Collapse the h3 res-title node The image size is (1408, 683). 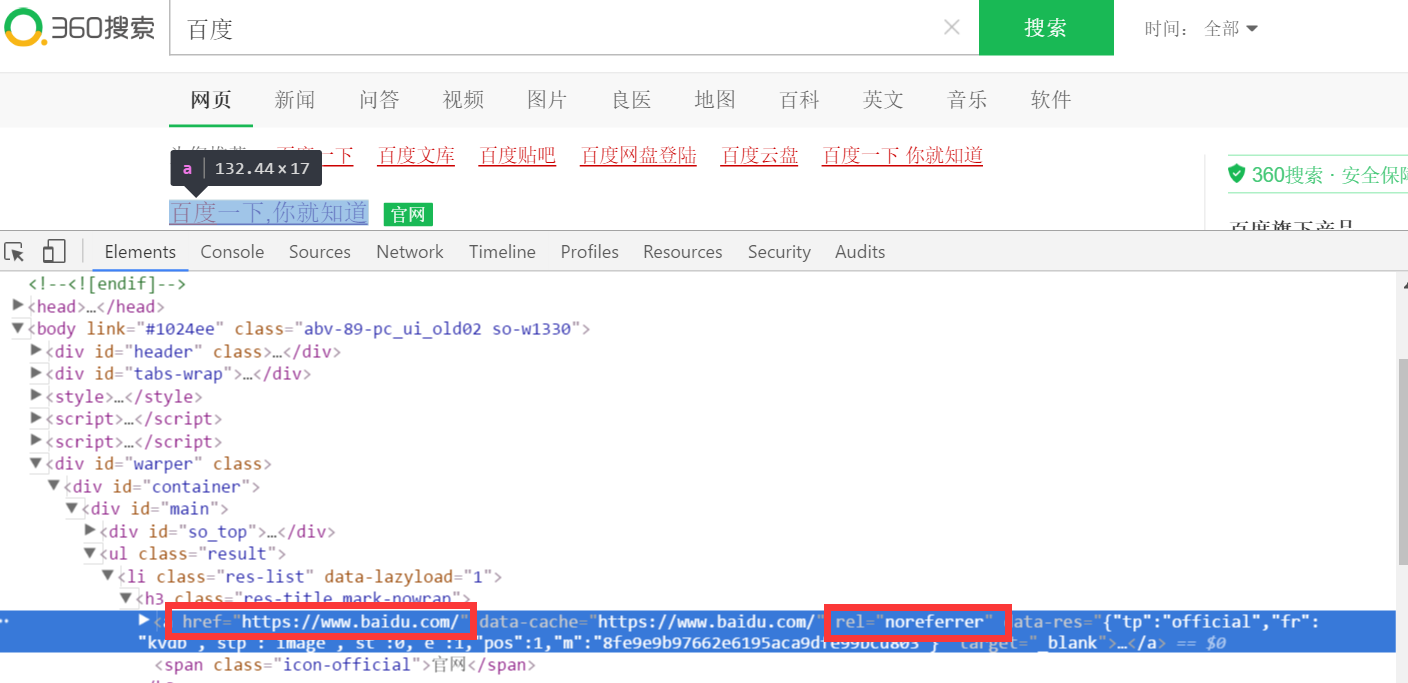coord(127,598)
